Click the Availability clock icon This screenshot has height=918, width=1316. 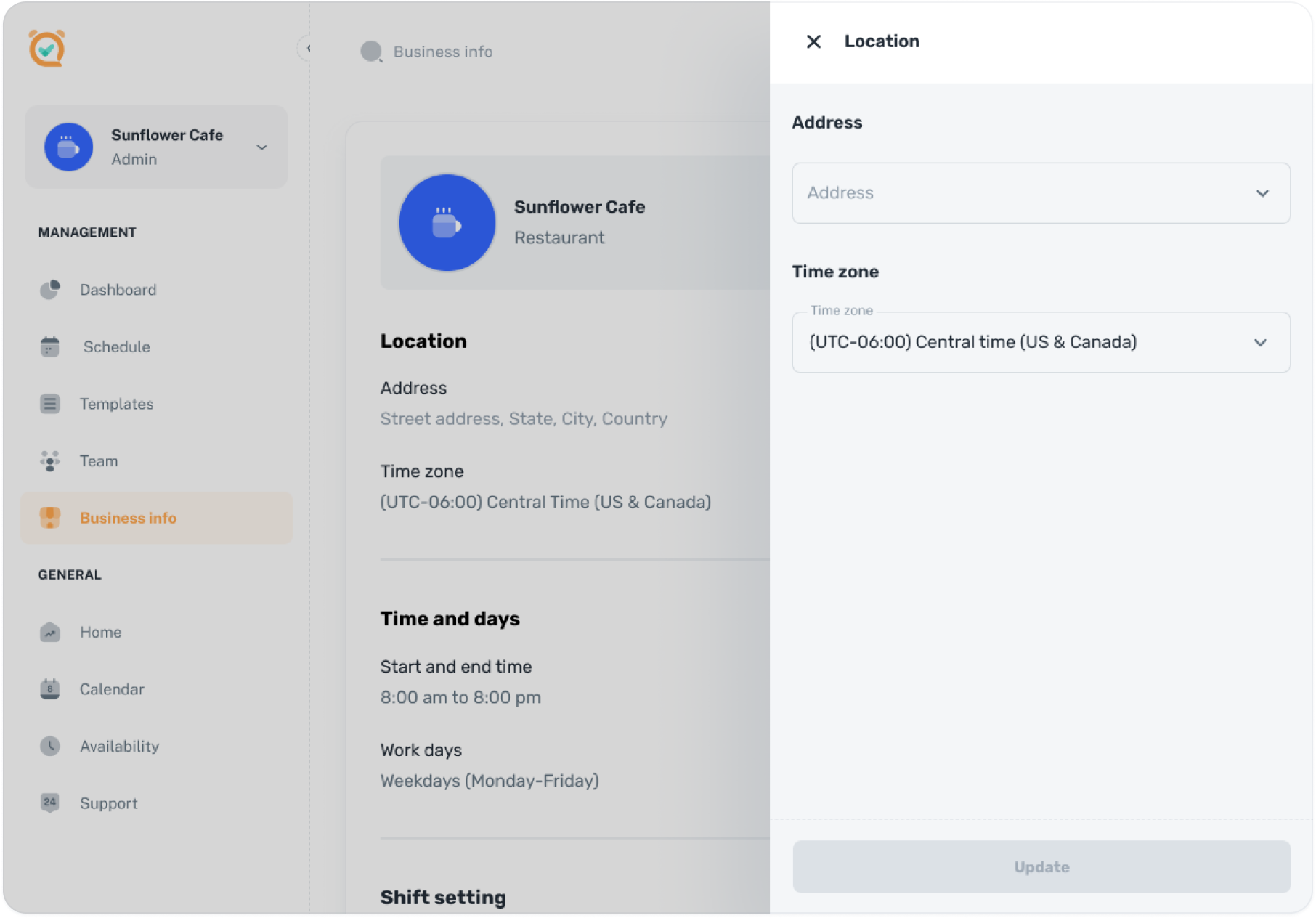point(49,746)
